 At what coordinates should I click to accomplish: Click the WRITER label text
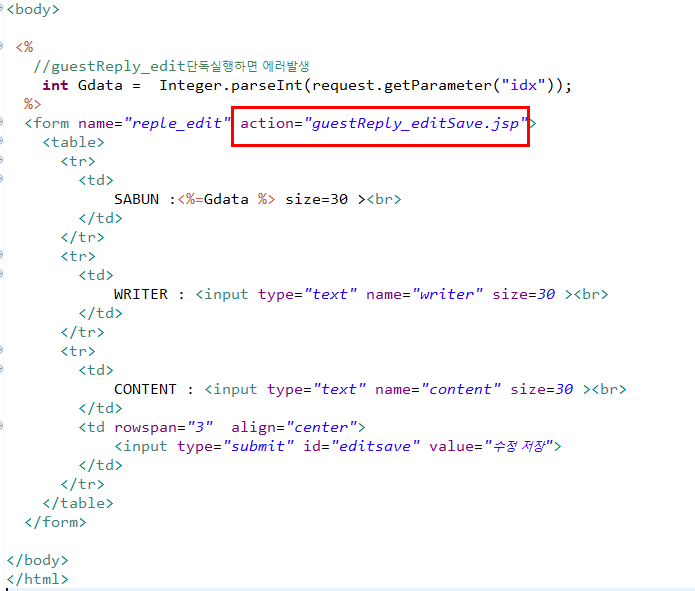click(141, 294)
